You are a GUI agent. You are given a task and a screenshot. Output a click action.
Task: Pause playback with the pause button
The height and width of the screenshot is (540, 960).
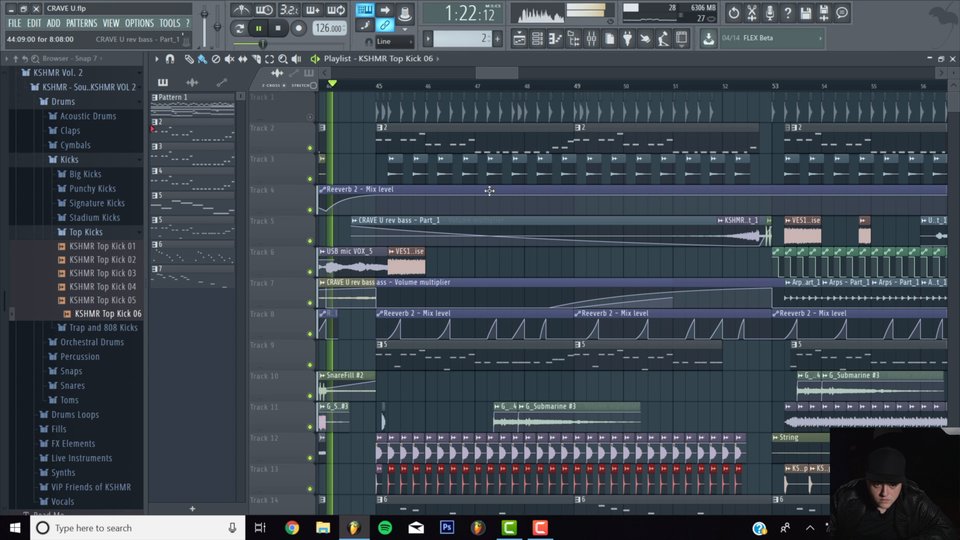point(258,28)
